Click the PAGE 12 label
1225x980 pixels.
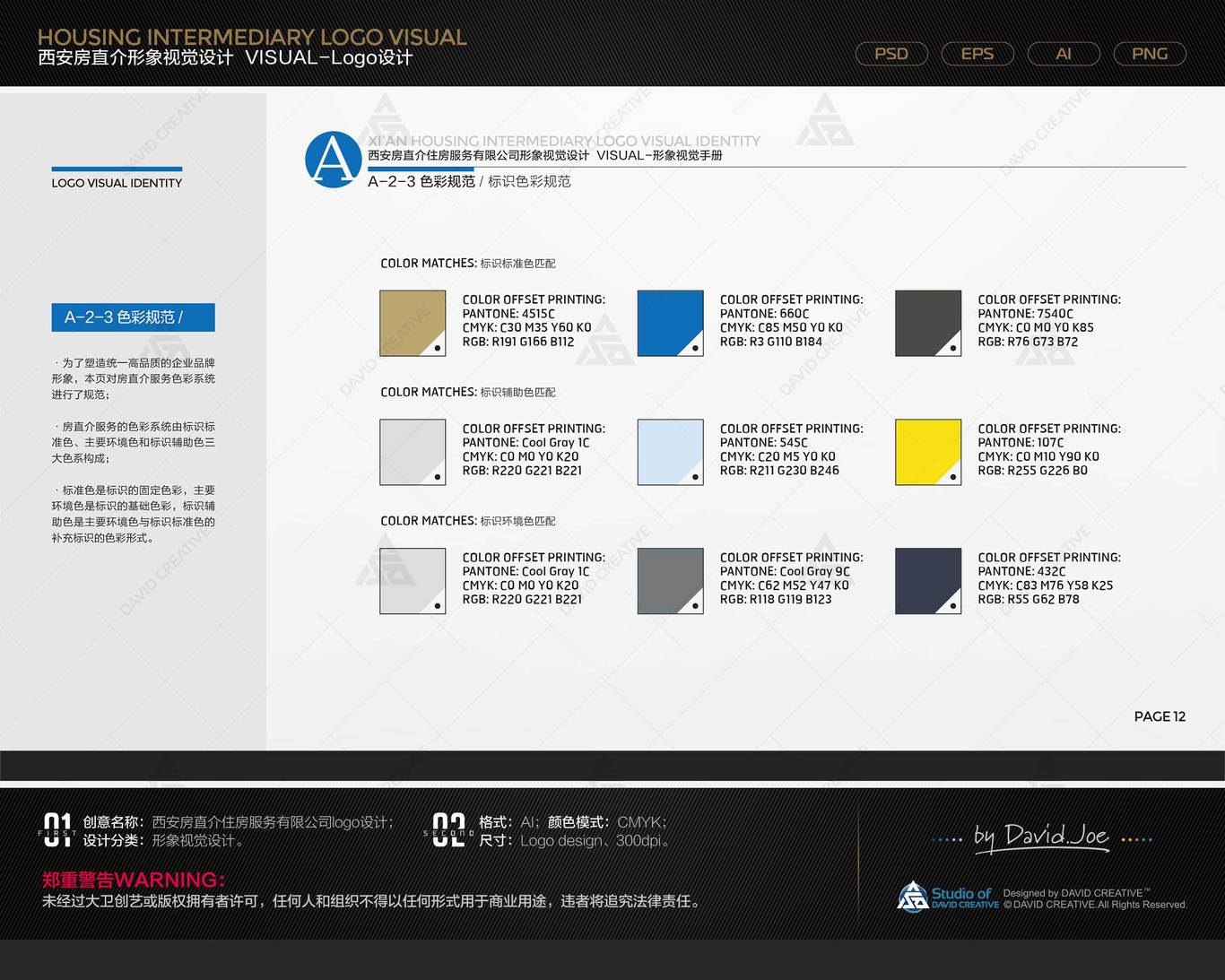click(x=1160, y=716)
